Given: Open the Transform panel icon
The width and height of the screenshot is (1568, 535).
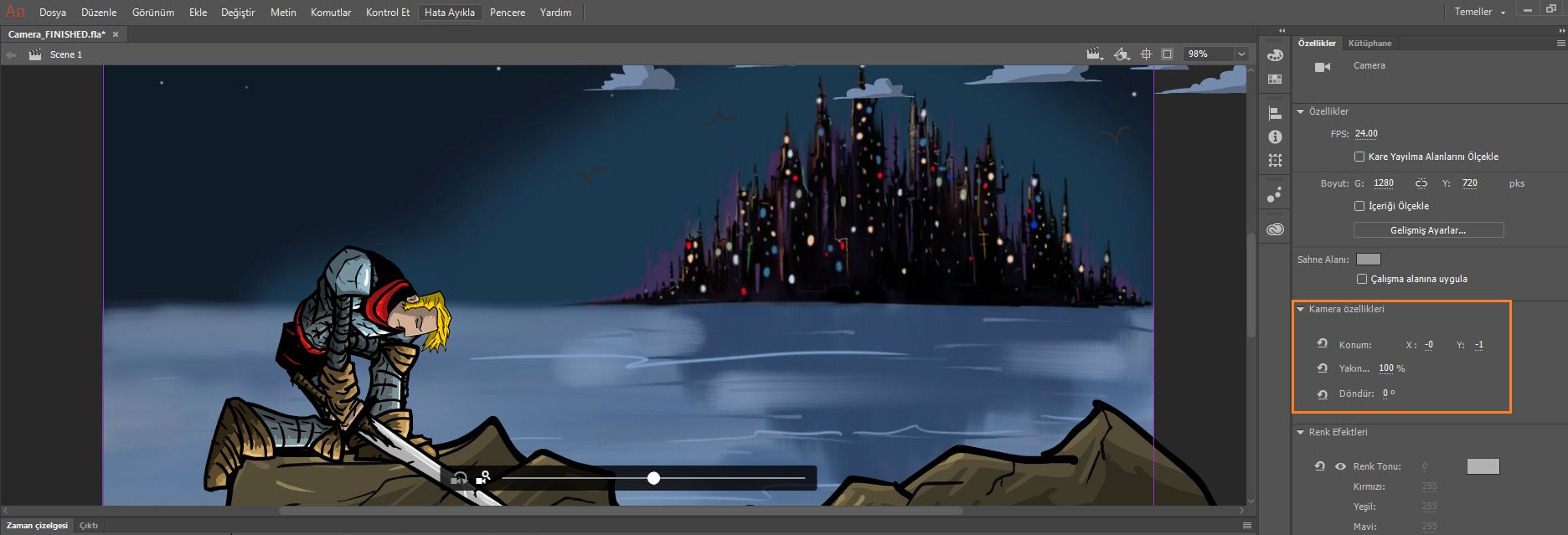Looking at the screenshot, I should 1275,160.
